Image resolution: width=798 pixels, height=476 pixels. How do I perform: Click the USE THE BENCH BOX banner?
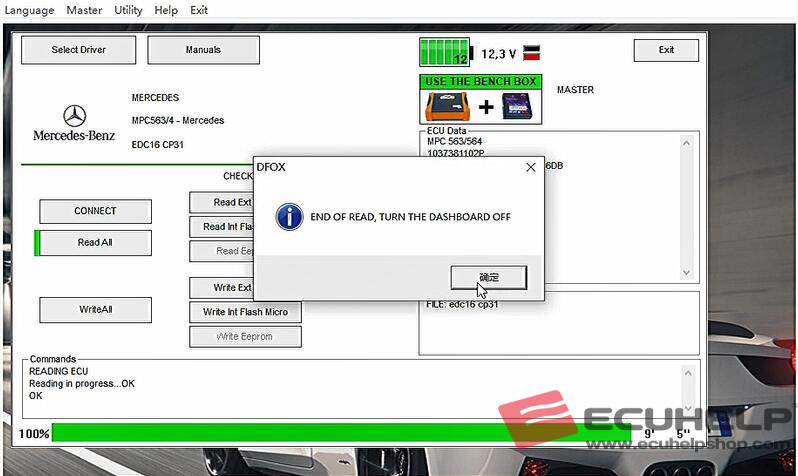point(480,82)
